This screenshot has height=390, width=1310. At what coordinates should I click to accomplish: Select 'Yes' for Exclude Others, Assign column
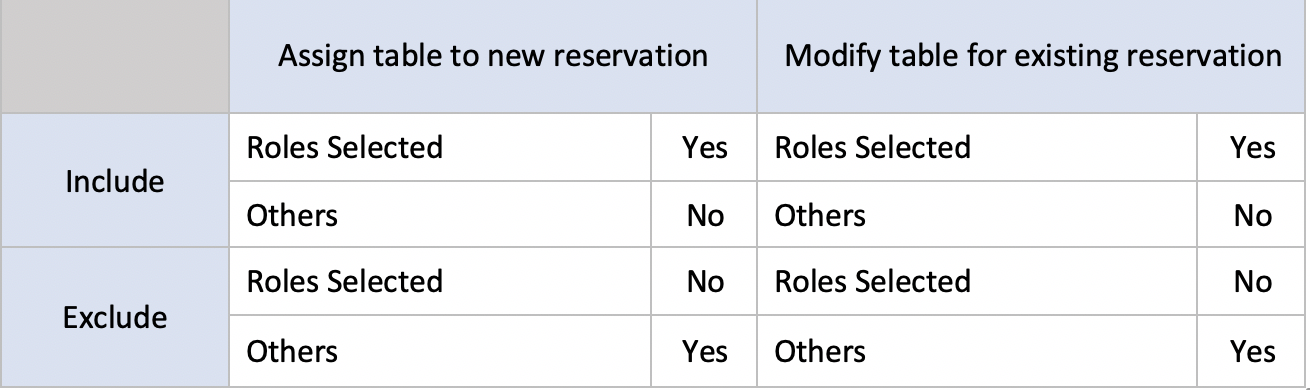click(x=704, y=351)
